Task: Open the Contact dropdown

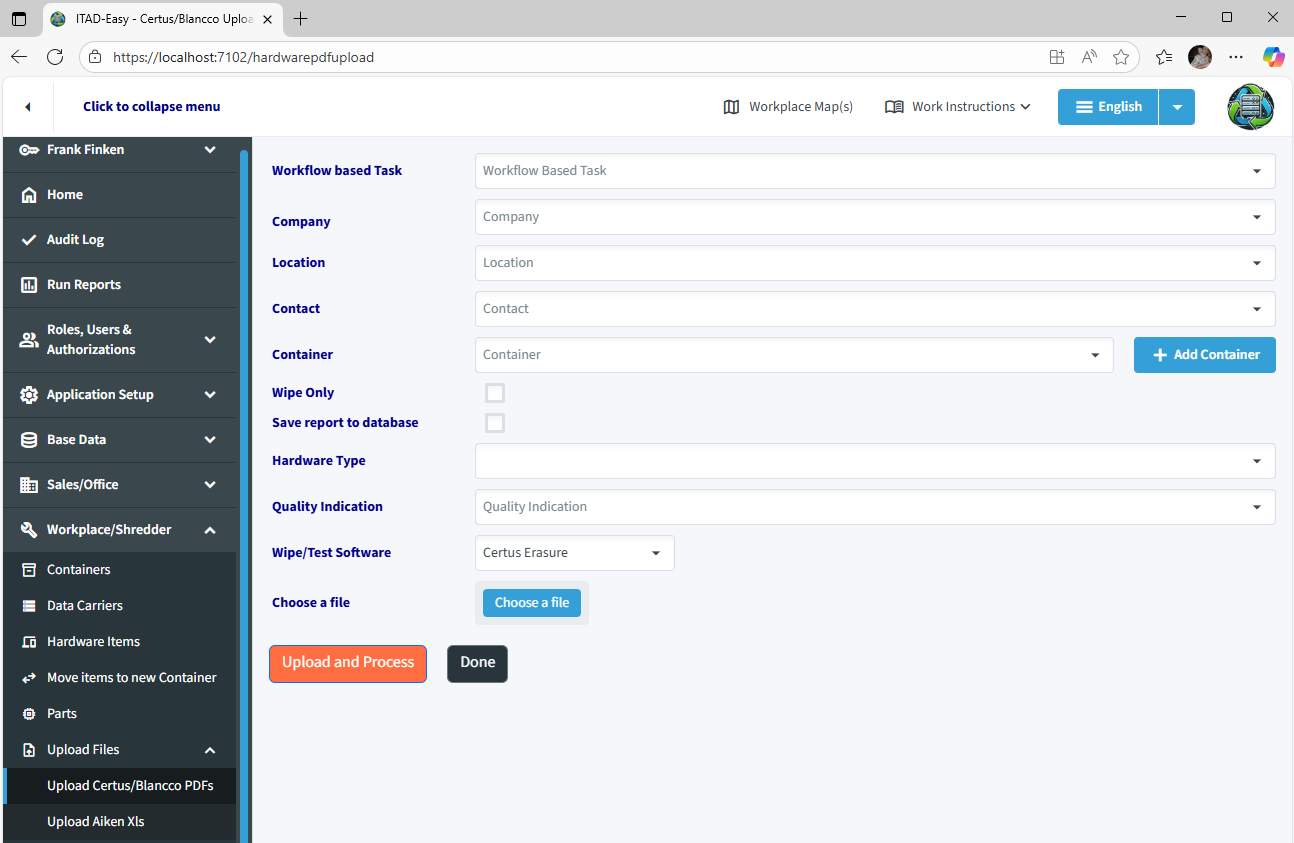Action: pos(875,309)
